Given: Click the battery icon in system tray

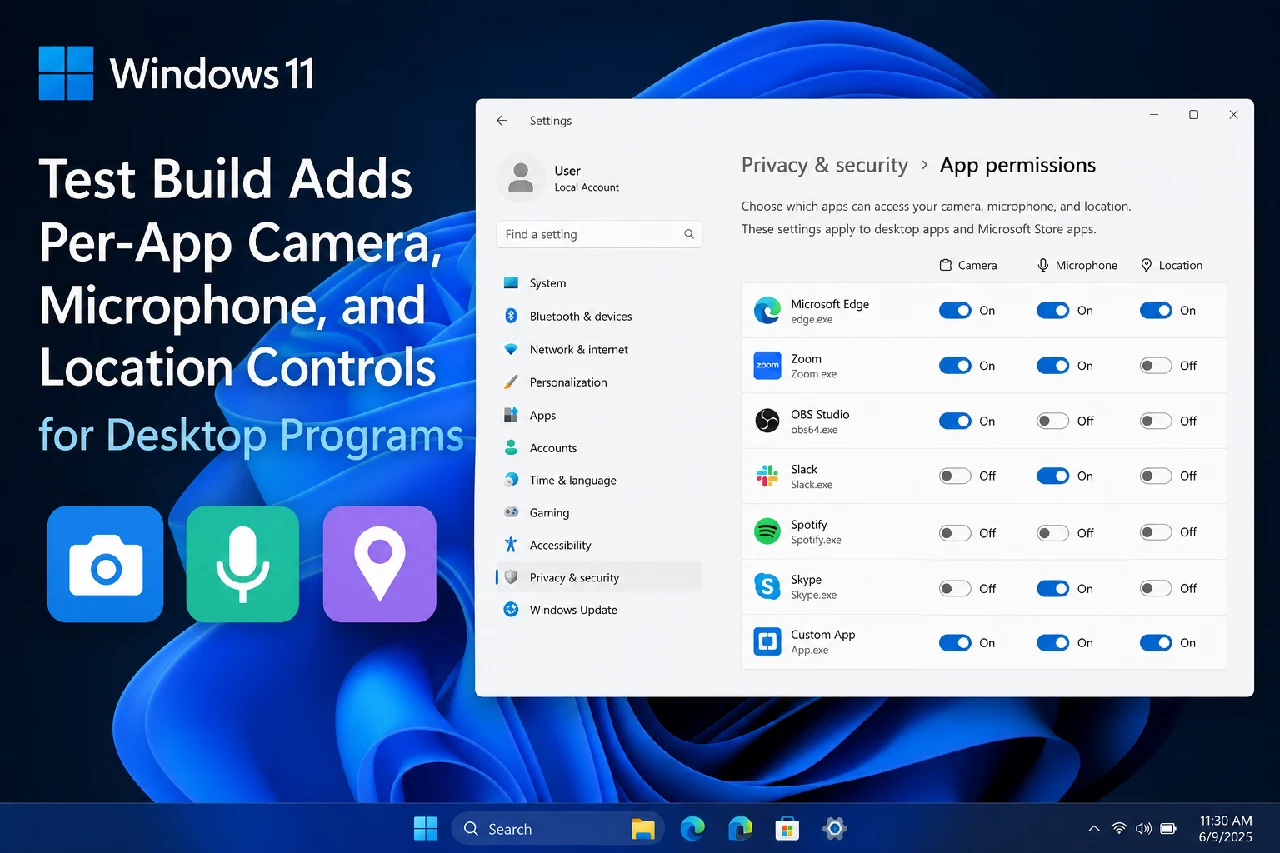Looking at the screenshot, I should pyautogui.click(x=1170, y=829).
